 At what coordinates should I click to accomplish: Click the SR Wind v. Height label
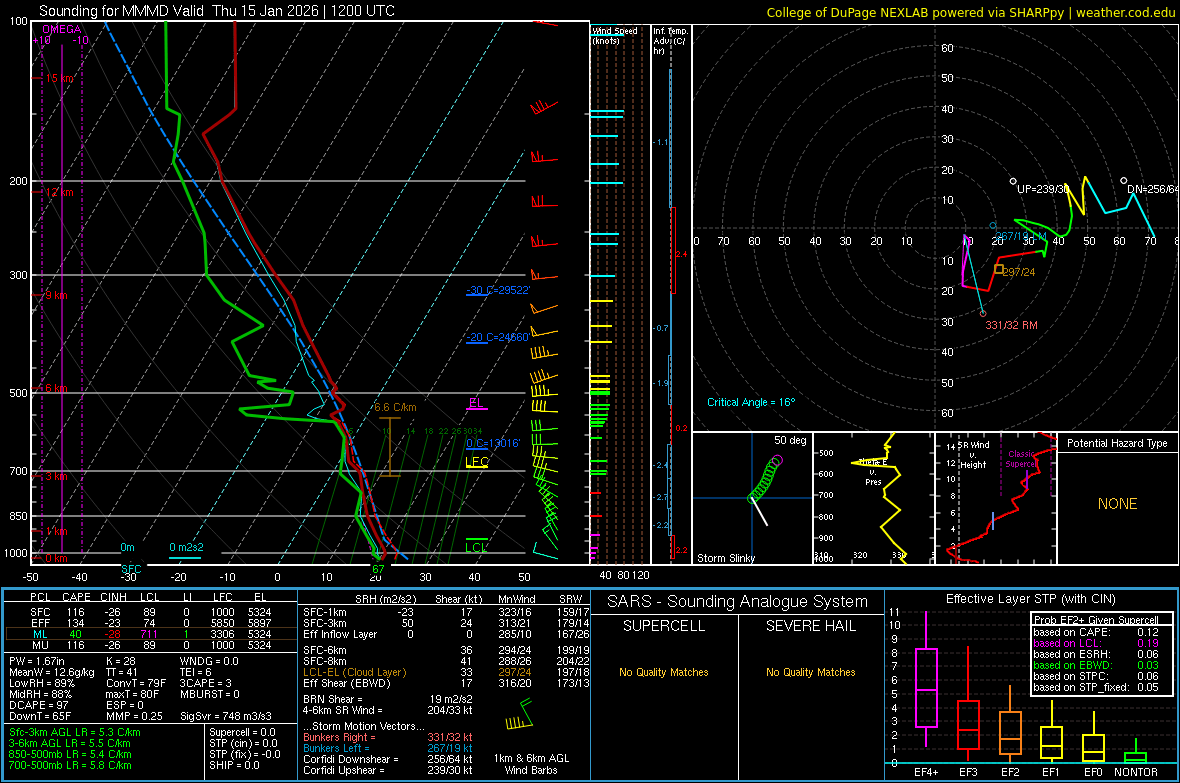click(973, 455)
